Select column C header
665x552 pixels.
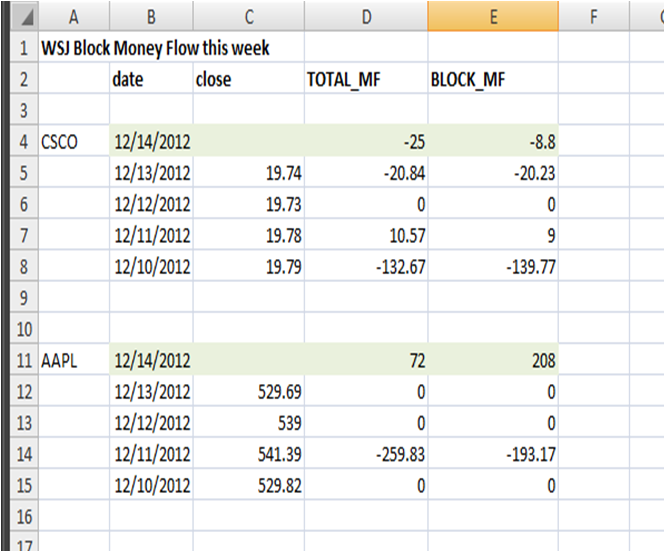click(249, 16)
